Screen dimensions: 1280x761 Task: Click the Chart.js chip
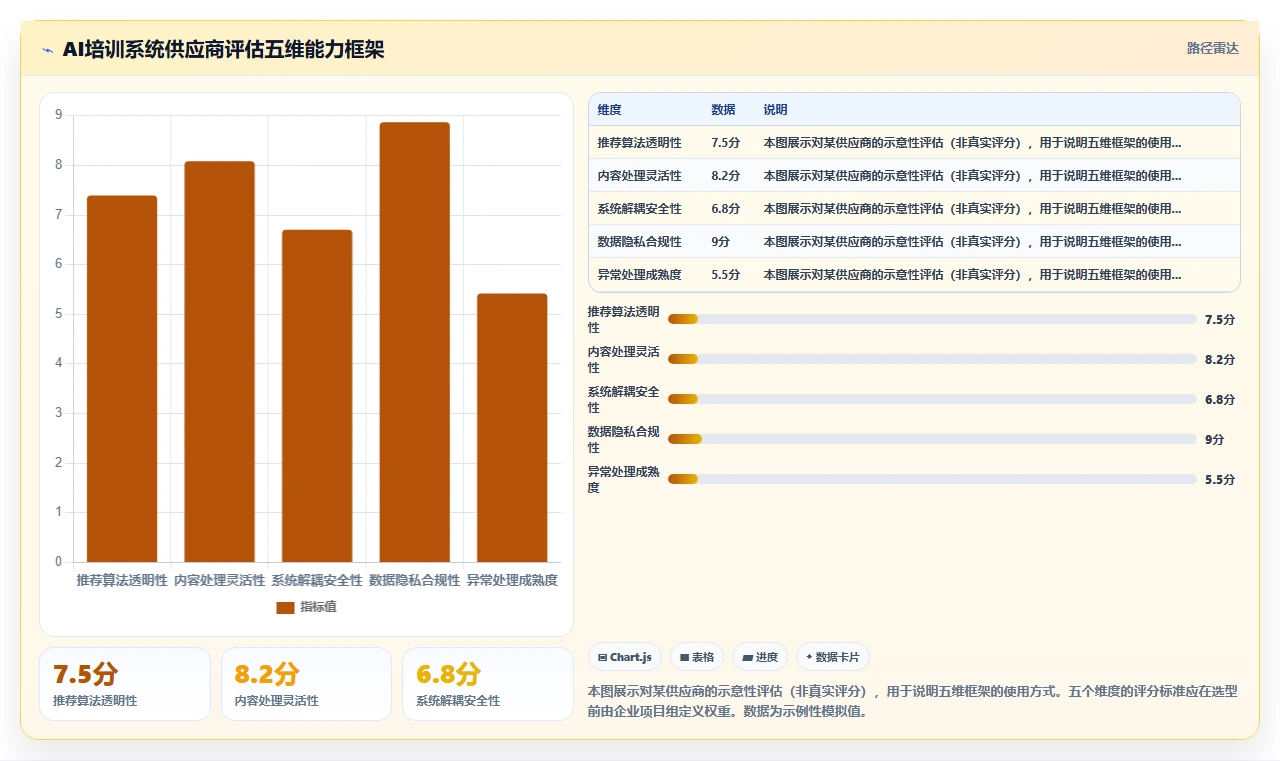625,657
